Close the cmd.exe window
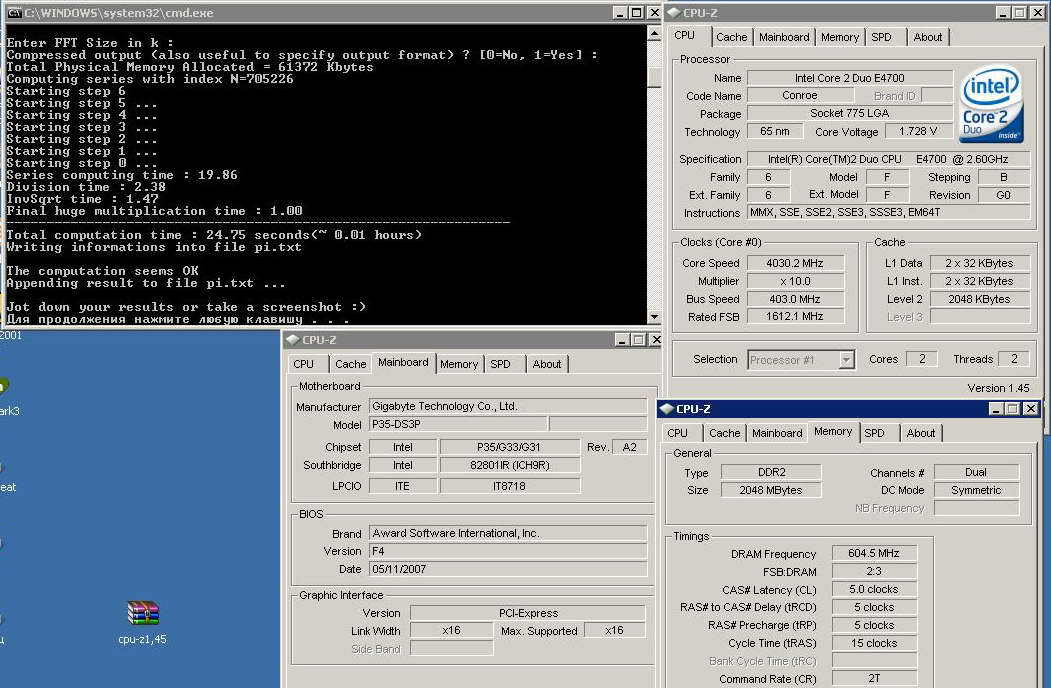1051x688 pixels. [654, 13]
